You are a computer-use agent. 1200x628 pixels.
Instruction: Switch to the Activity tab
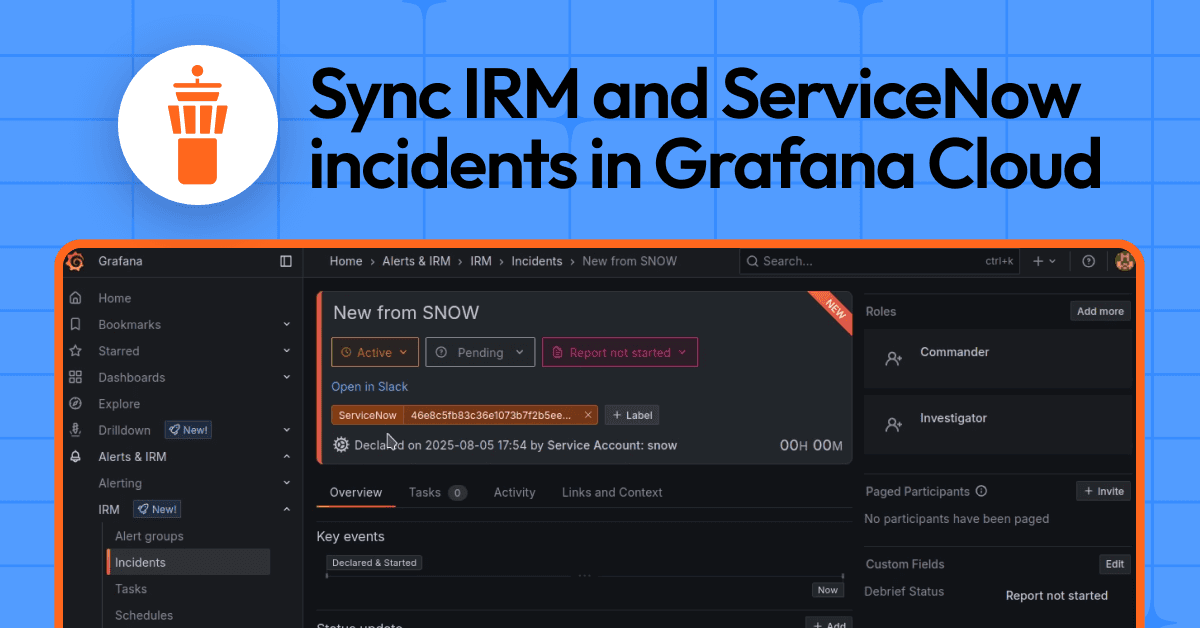click(514, 492)
